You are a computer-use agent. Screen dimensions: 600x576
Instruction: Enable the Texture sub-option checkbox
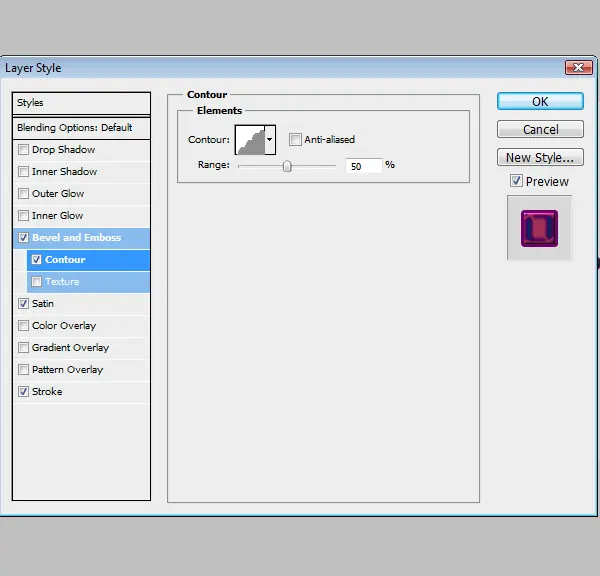(x=36, y=282)
